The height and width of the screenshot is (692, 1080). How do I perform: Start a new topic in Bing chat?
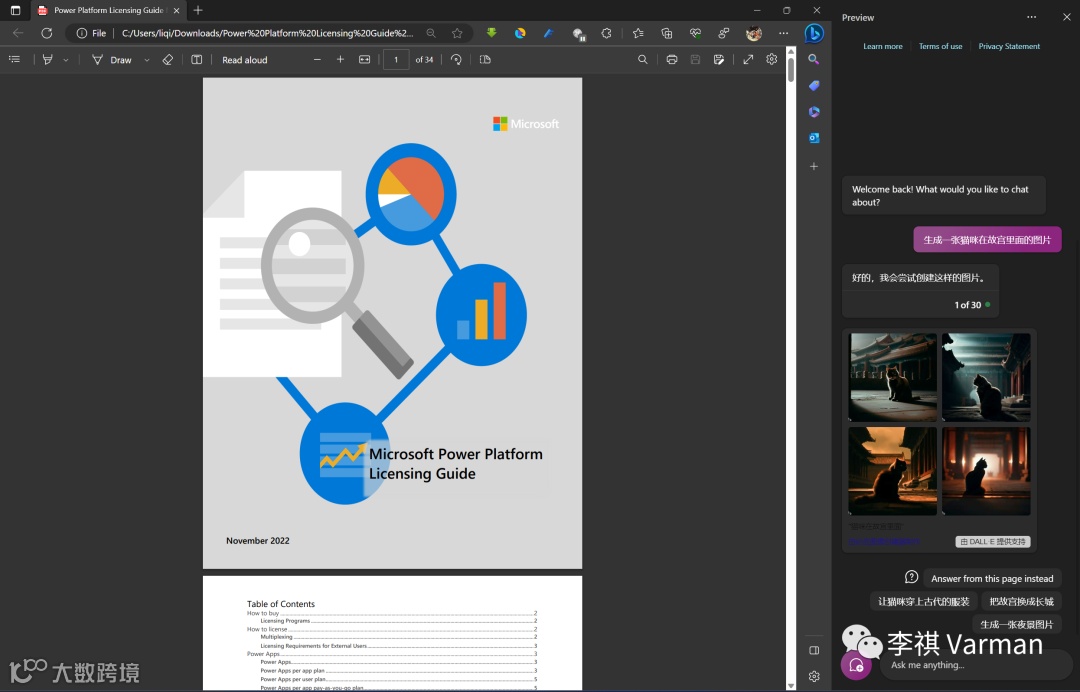click(856, 665)
